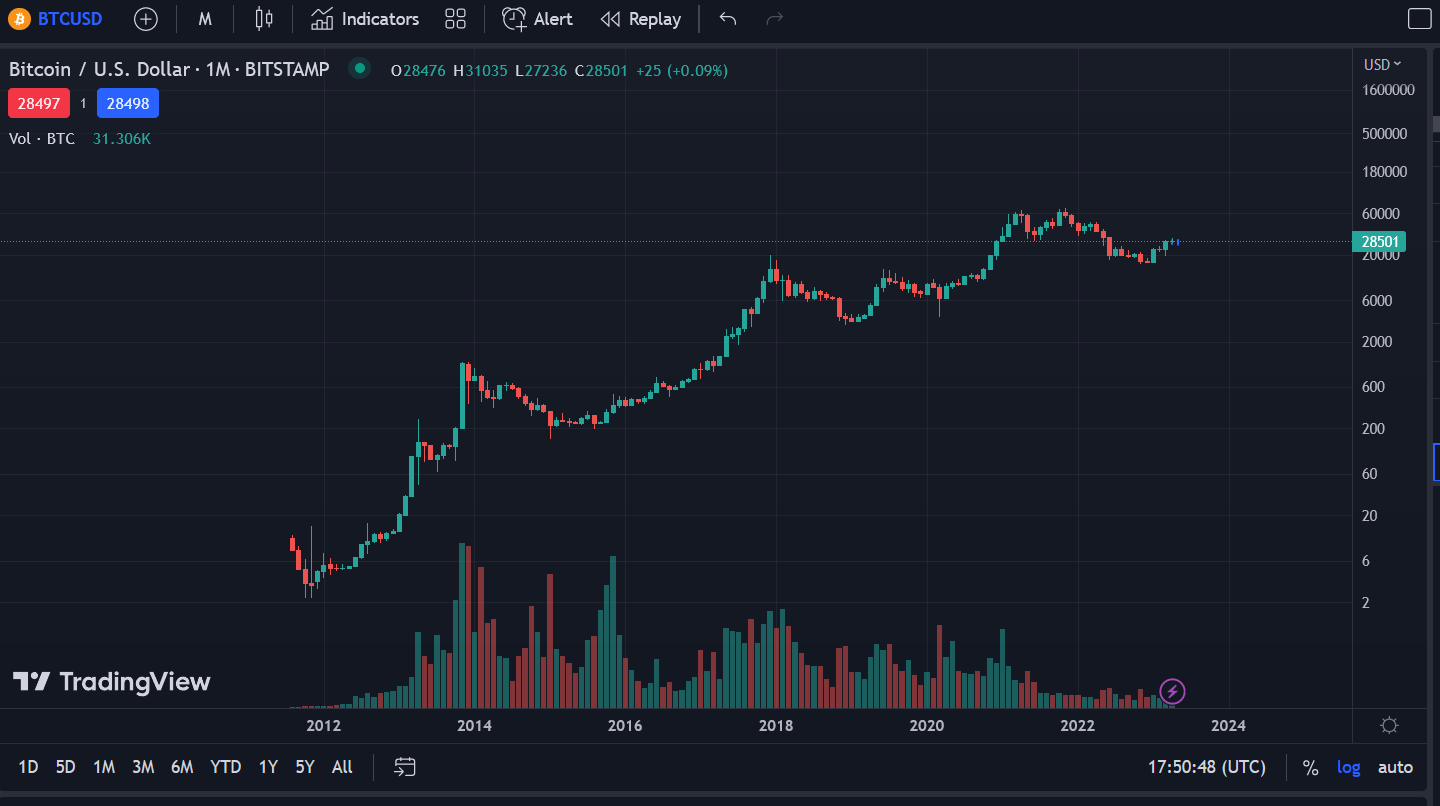Open the Indicators panel
The height and width of the screenshot is (806, 1440).
[365, 19]
